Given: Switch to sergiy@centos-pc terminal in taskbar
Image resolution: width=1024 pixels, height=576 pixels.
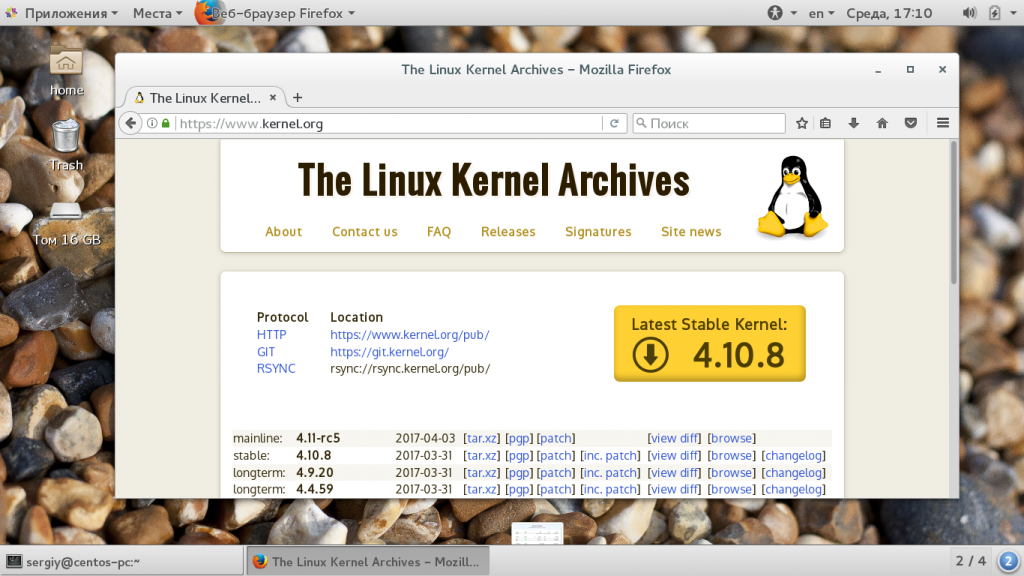Looking at the screenshot, I should pyautogui.click(x=122, y=561).
